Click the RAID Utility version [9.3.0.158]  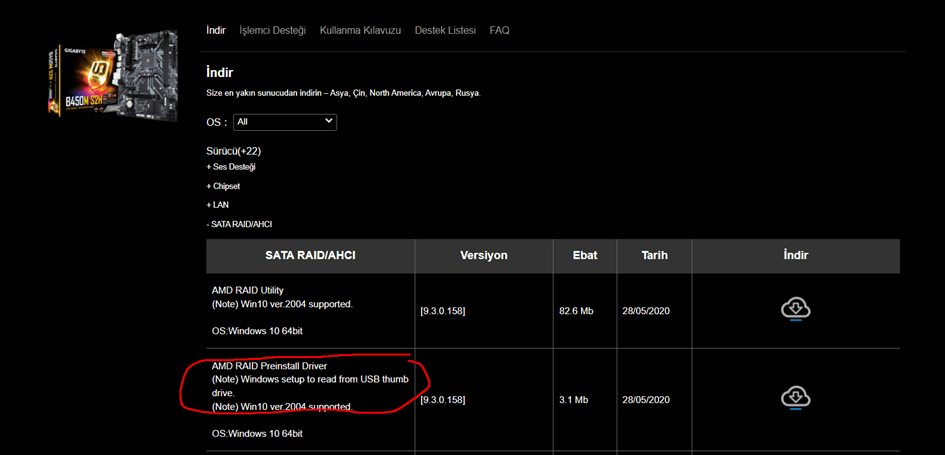coord(442,312)
